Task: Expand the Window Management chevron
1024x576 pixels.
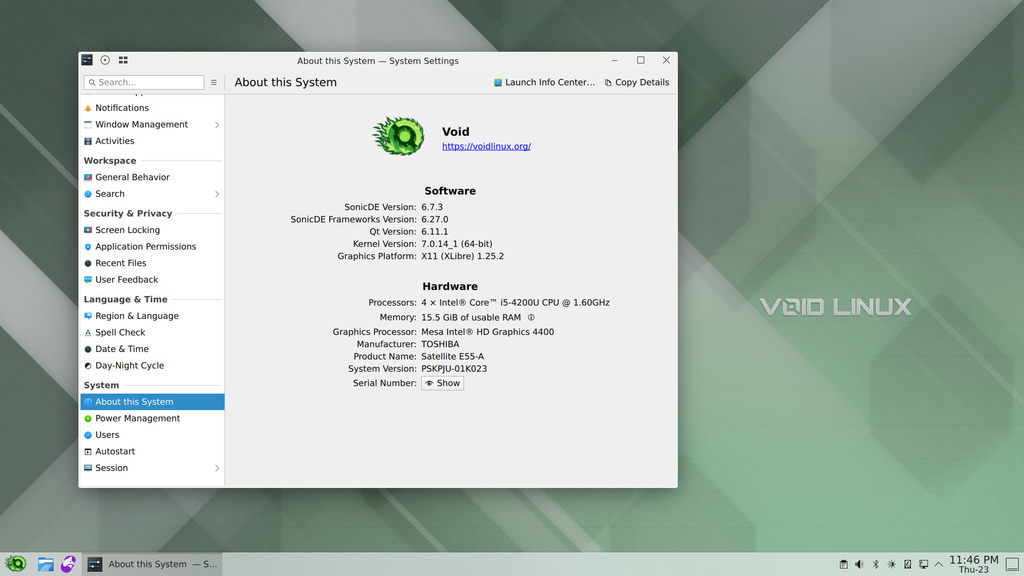Action: [217, 125]
